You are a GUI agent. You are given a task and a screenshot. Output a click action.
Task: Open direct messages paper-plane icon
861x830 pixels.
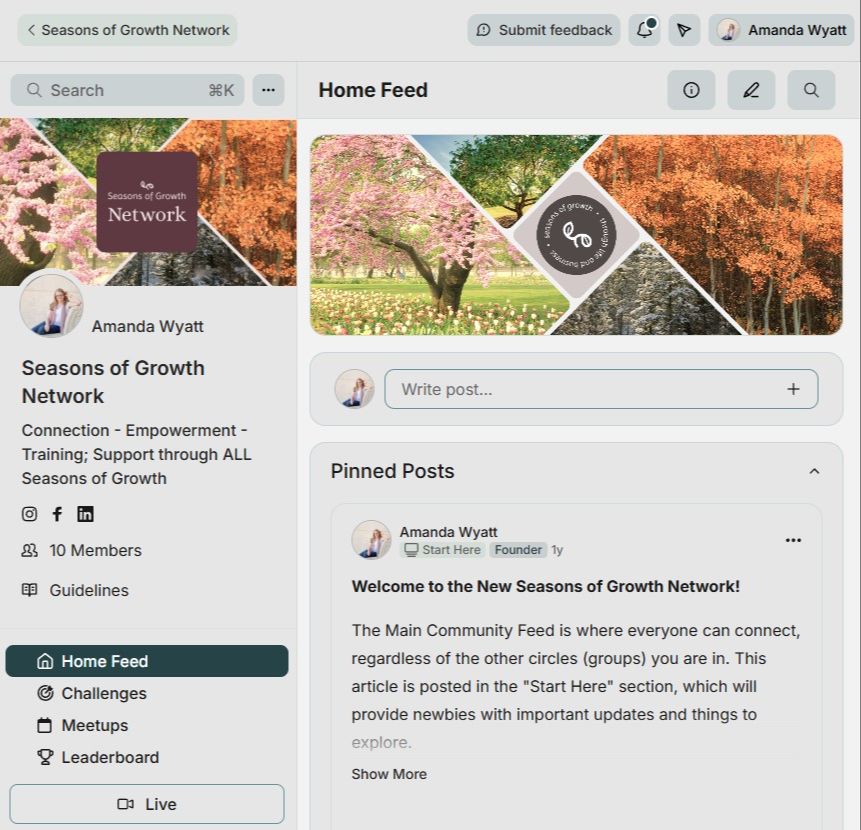tap(684, 30)
